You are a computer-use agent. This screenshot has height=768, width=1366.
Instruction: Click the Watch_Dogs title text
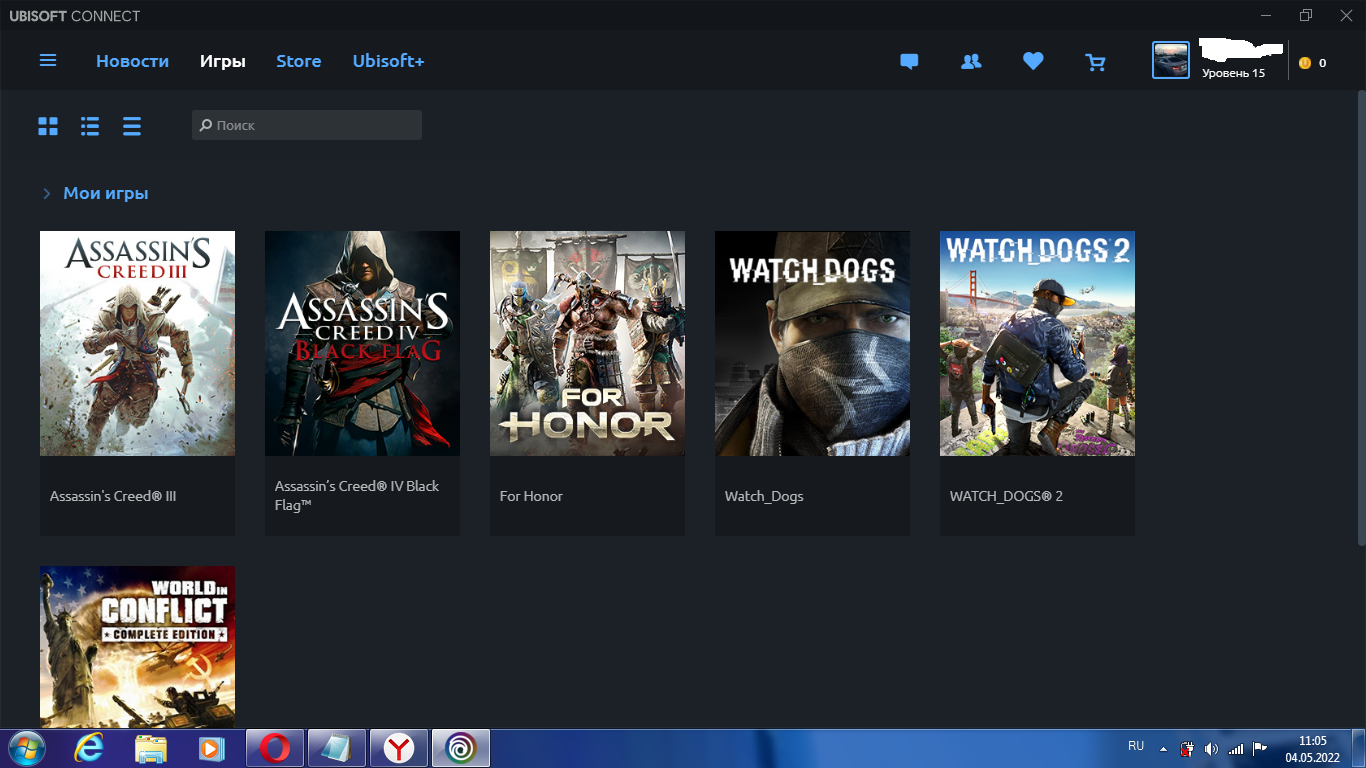click(x=764, y=496)
